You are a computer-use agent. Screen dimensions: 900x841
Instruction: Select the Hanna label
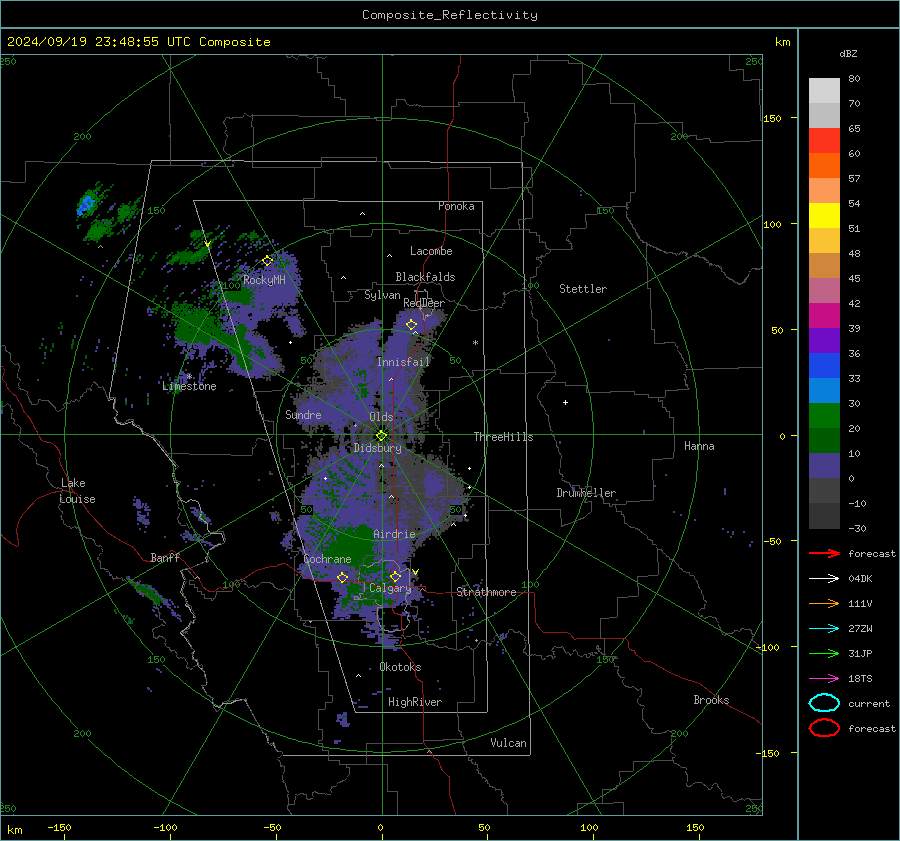[x=699, y=446]
